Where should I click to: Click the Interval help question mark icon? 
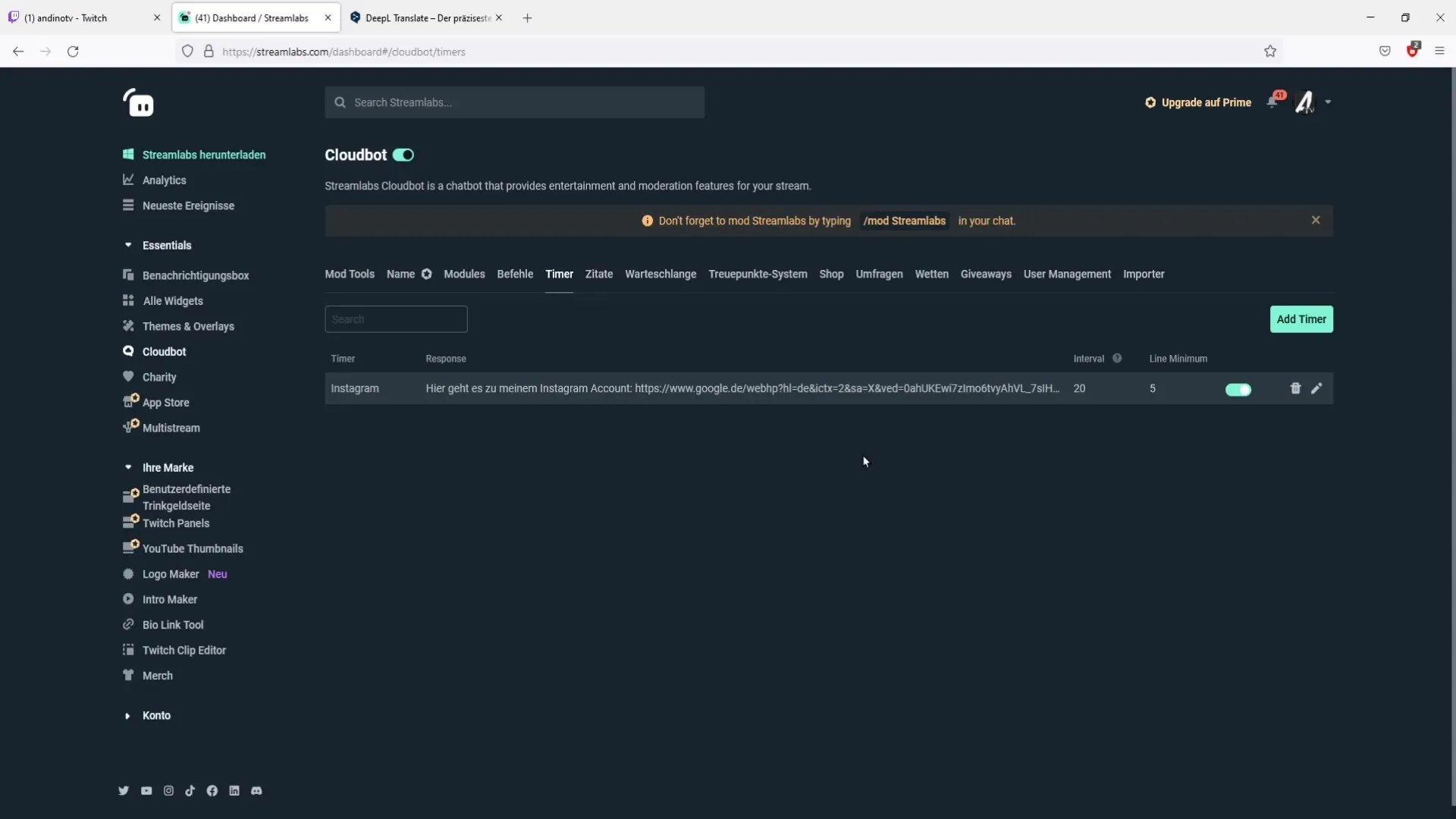tap(1117, 359)
